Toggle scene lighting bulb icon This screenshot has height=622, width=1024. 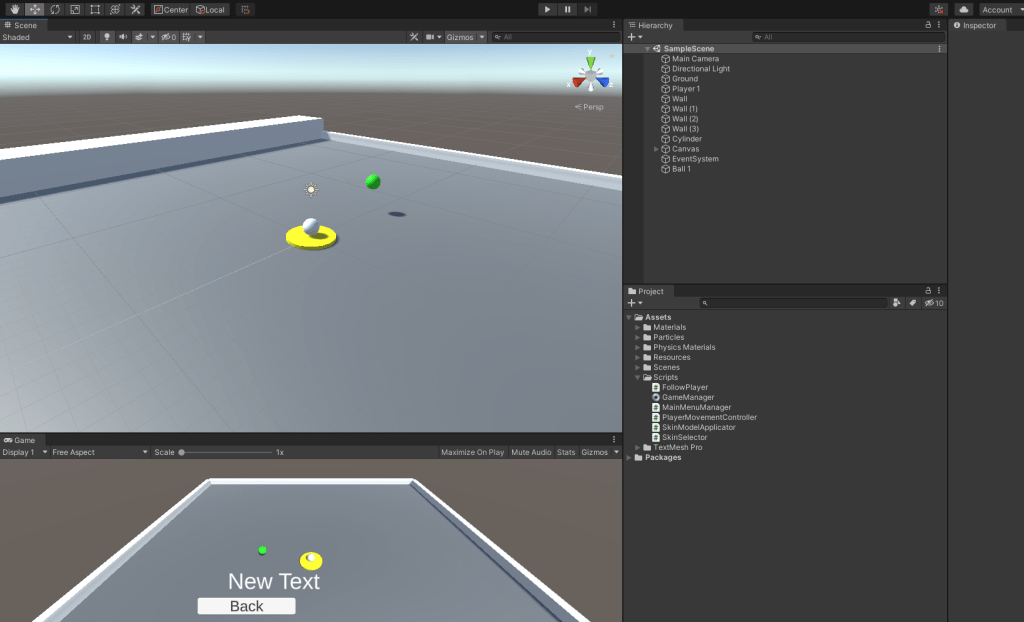tap(107, 37)
